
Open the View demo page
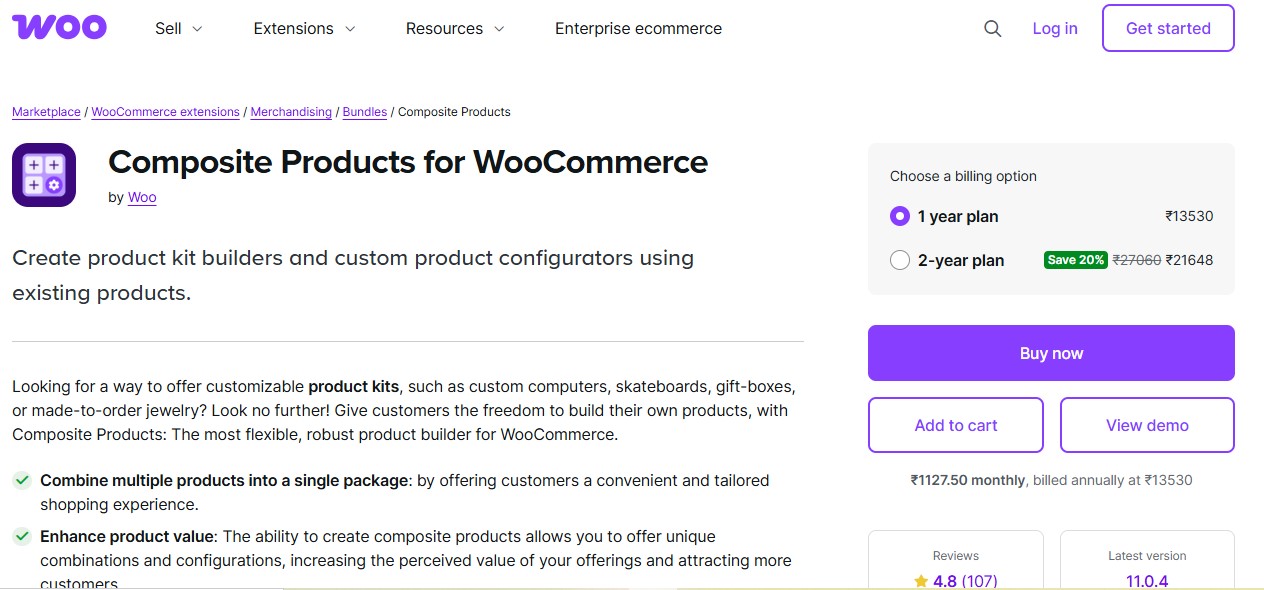(x=1147, y=424)
